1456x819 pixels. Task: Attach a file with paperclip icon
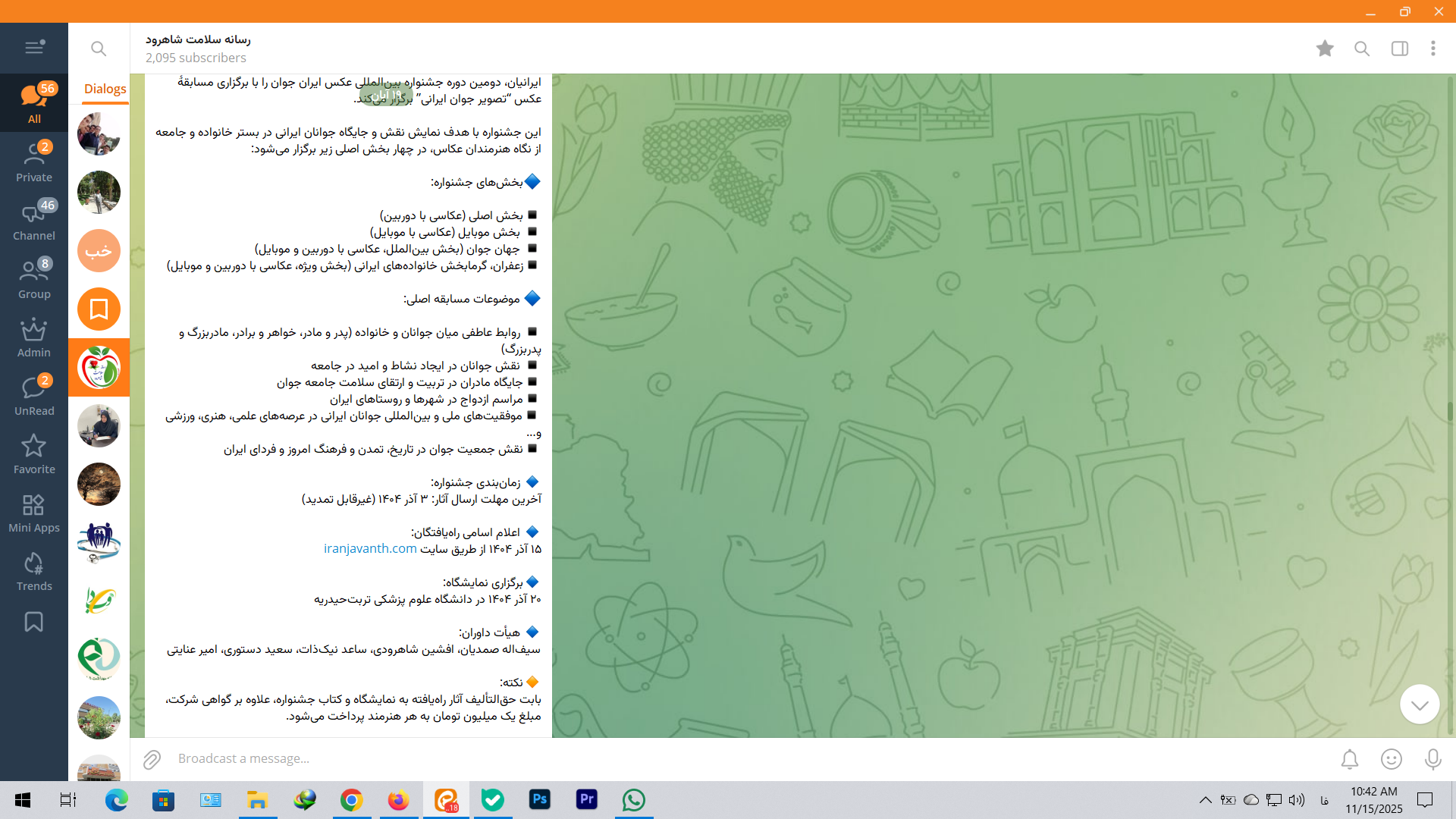pos(152,759)
